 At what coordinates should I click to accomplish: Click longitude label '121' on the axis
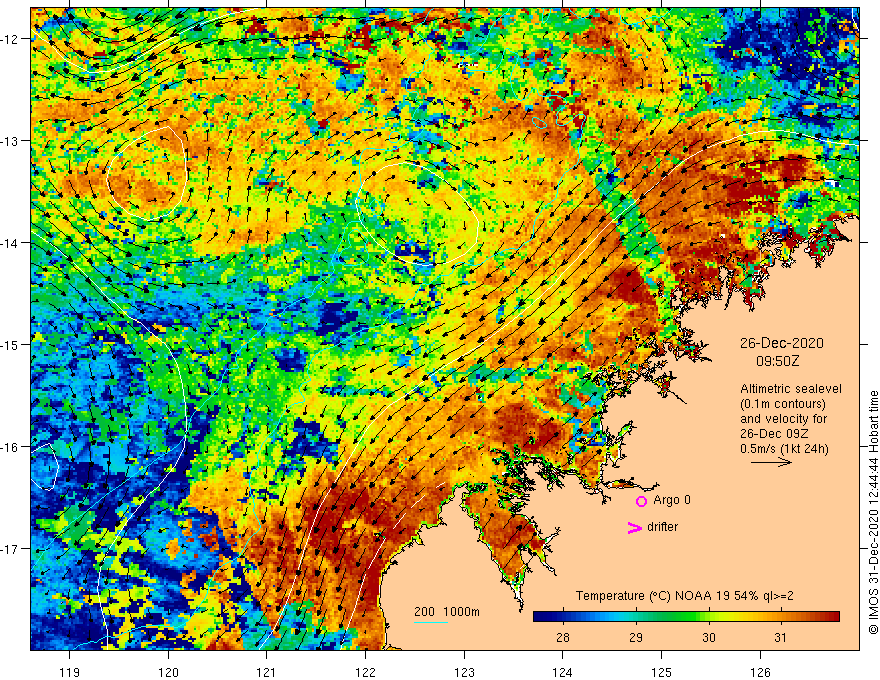[267, 672]
